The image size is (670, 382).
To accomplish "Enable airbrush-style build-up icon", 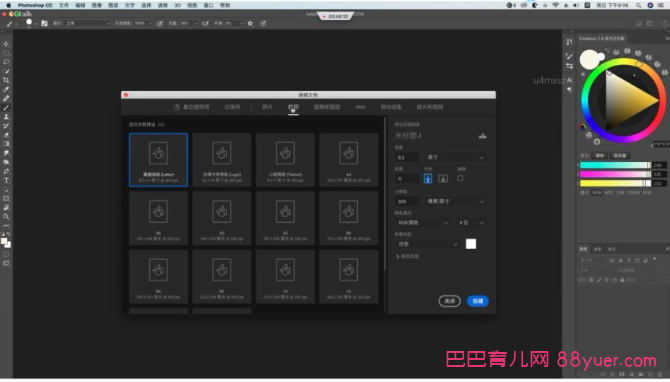I will point(206,24).
